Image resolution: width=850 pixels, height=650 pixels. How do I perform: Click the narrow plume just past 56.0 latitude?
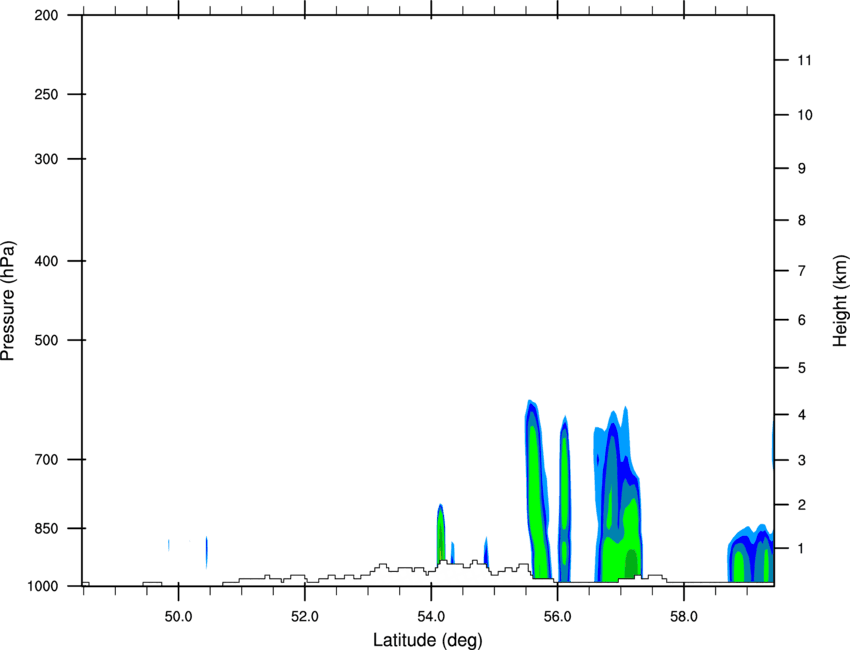565,499
